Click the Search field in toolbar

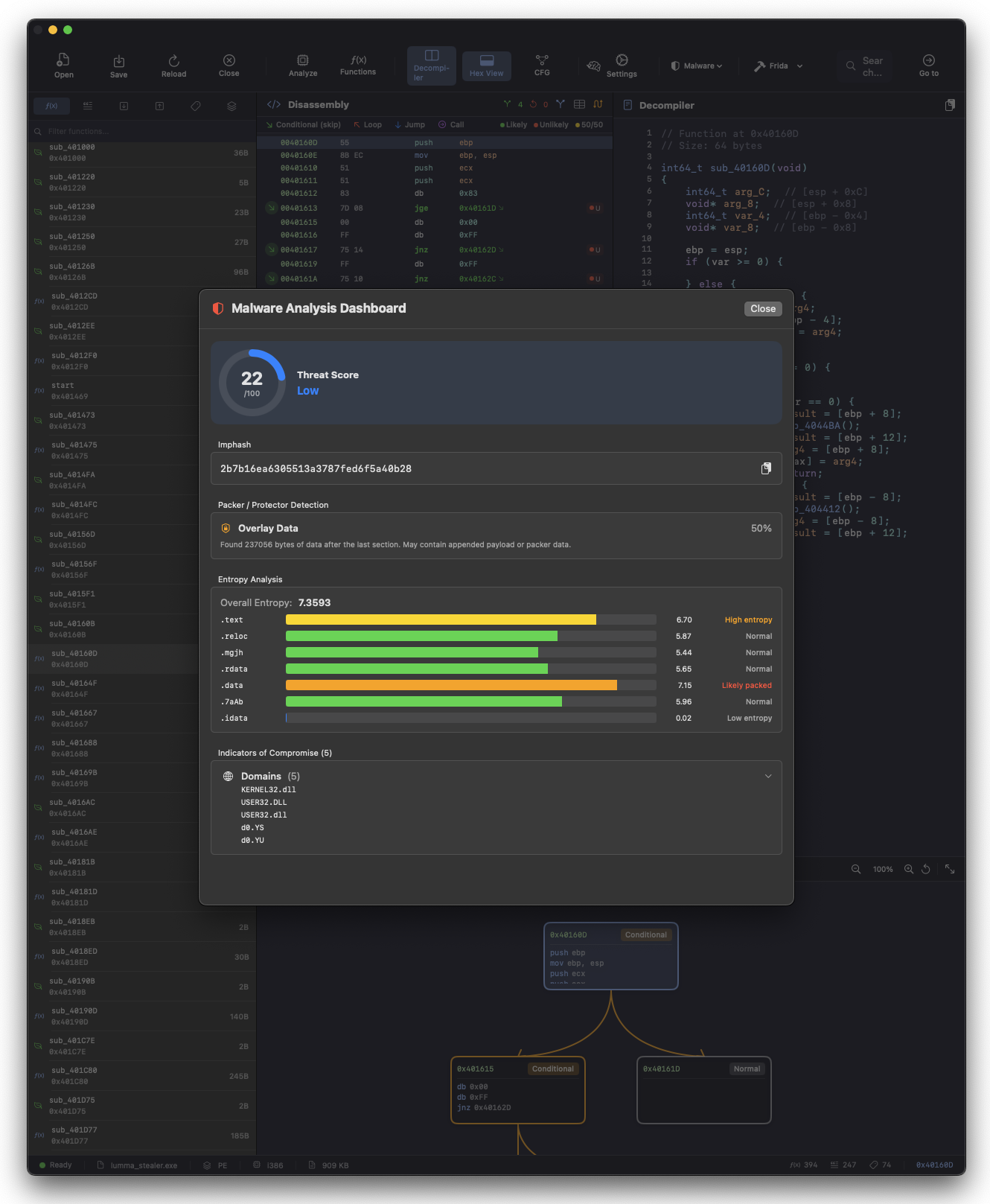[x=864, y=66]
